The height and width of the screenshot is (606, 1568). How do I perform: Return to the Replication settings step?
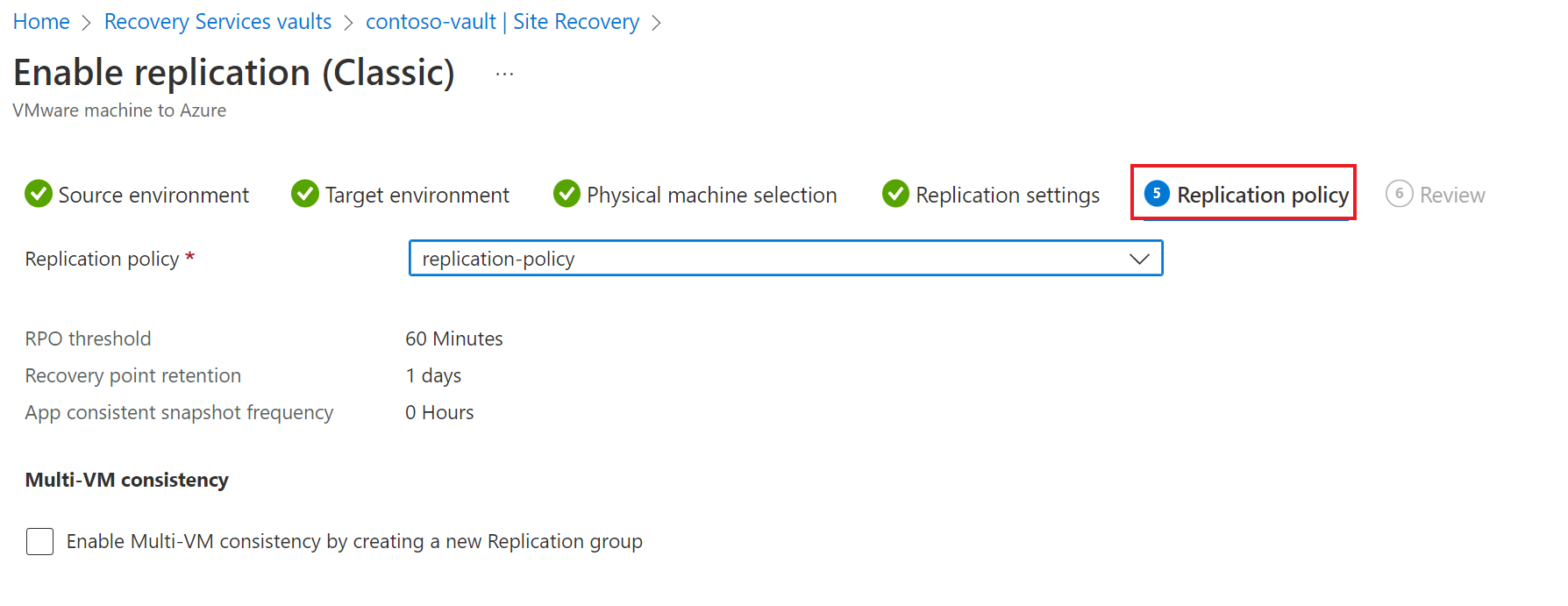coord(1007,195)
